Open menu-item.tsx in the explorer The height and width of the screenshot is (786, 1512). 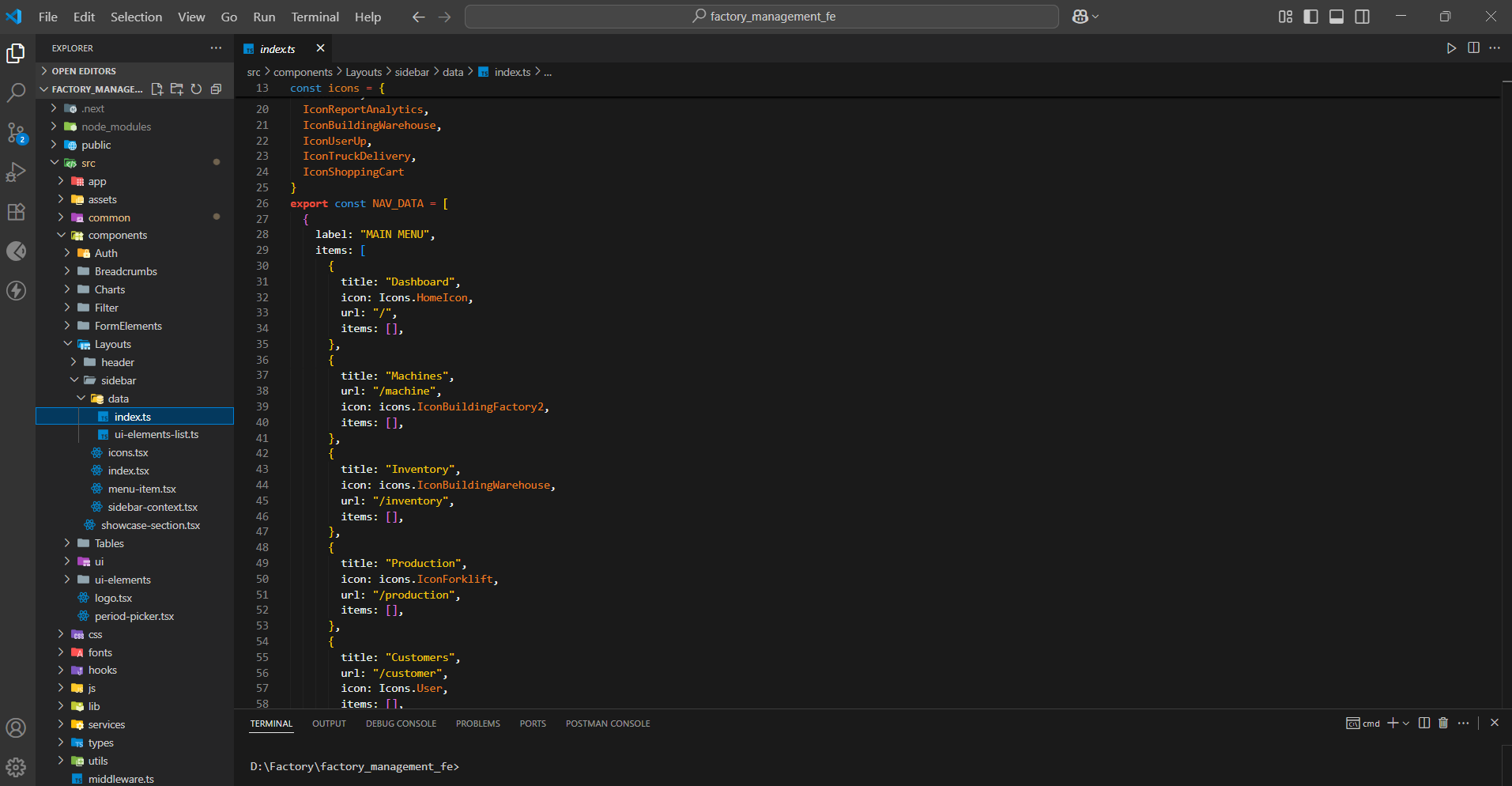pyautogui.click(x=141, y=489)
